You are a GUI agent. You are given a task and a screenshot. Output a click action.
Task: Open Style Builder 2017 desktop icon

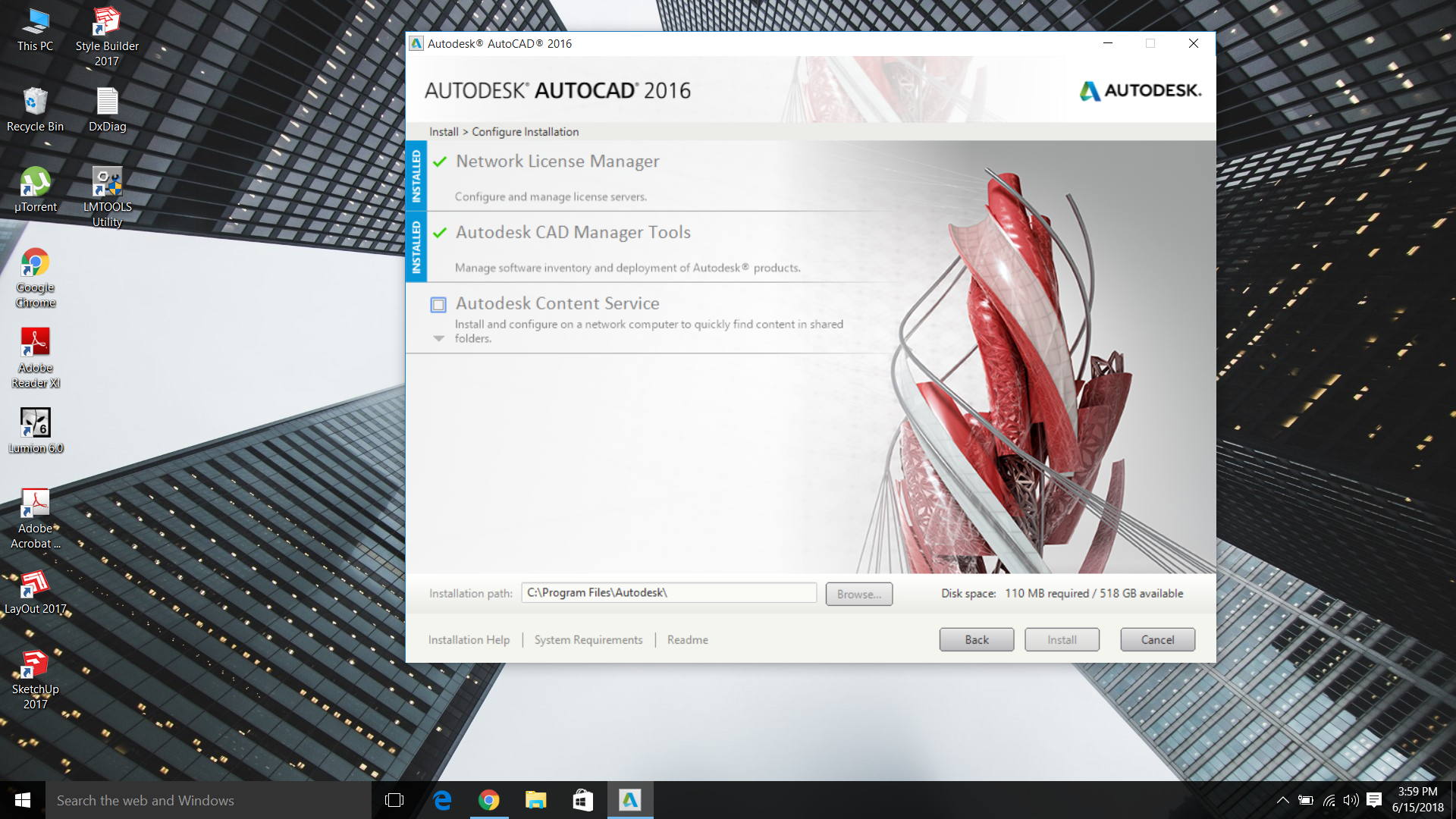[107, 36]
